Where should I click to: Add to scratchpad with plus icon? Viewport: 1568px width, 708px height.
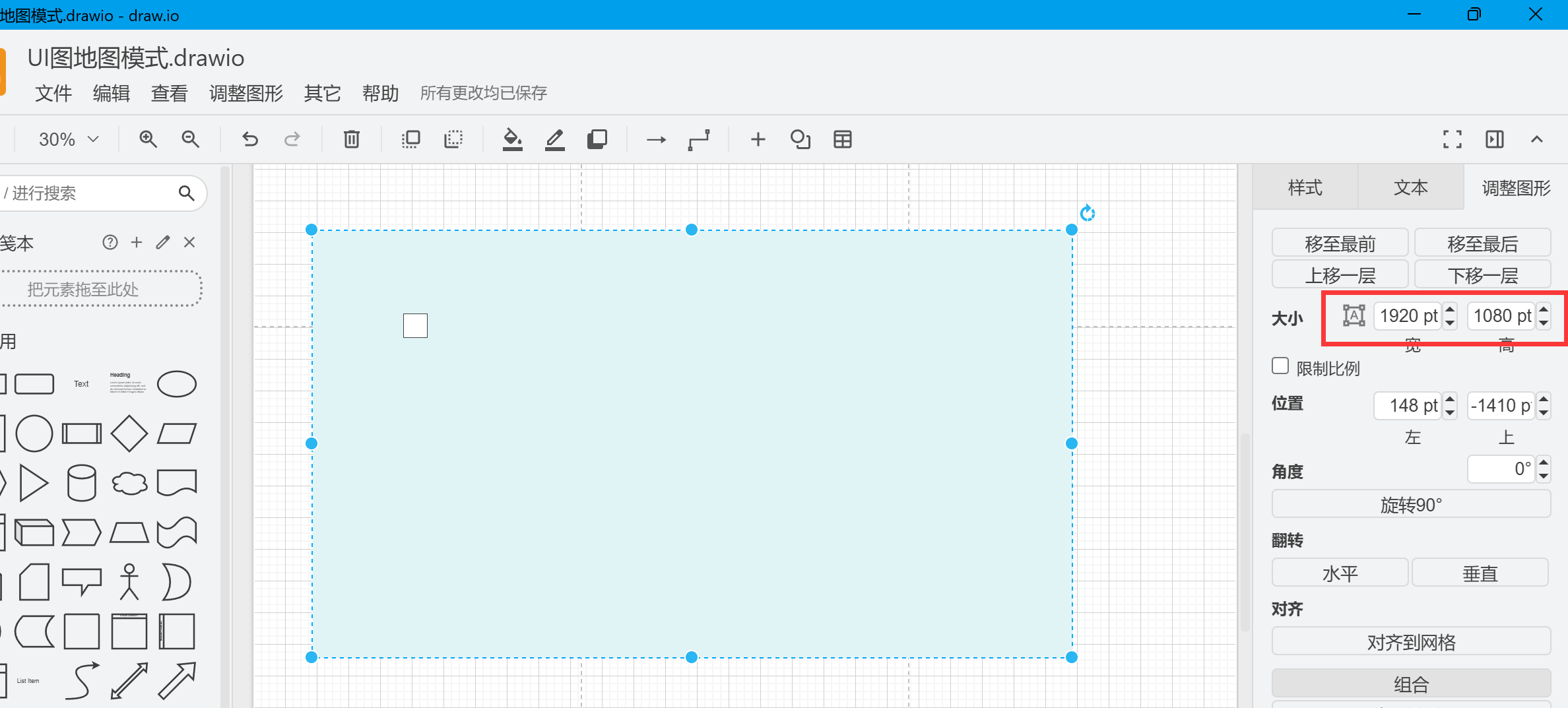(137, 242)
